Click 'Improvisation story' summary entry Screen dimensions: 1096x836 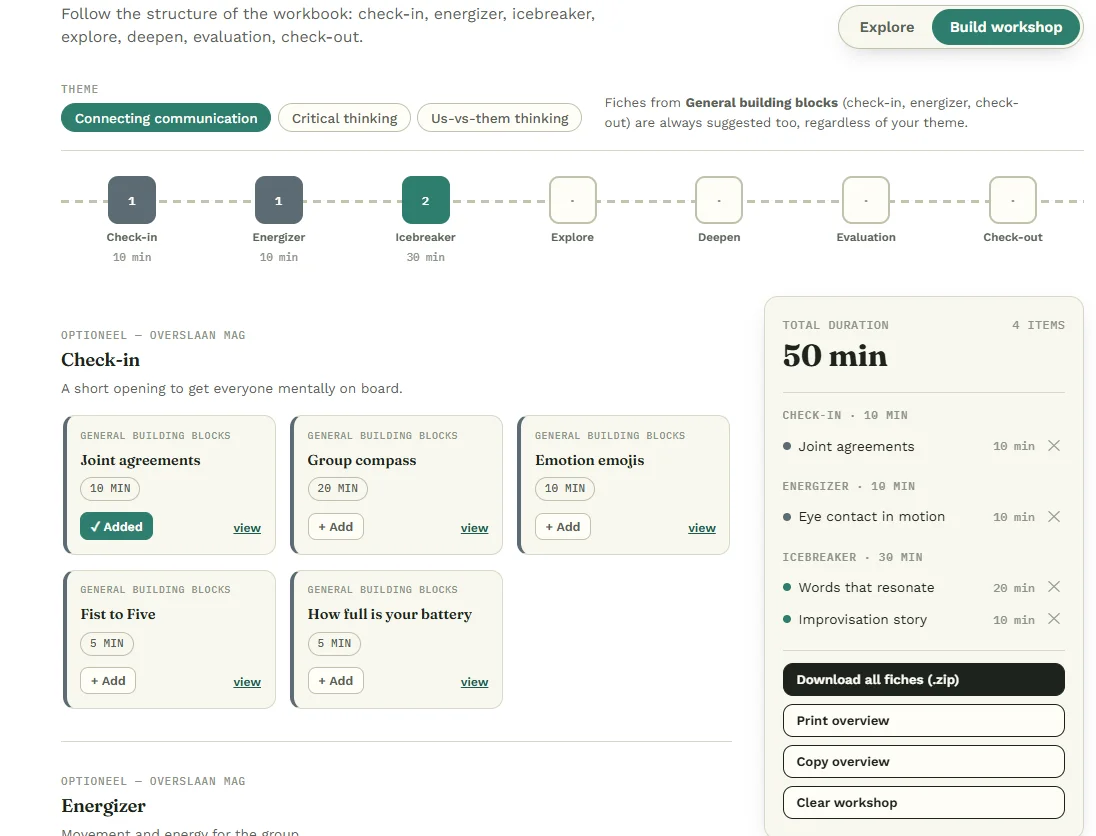(x=862, y=619)
